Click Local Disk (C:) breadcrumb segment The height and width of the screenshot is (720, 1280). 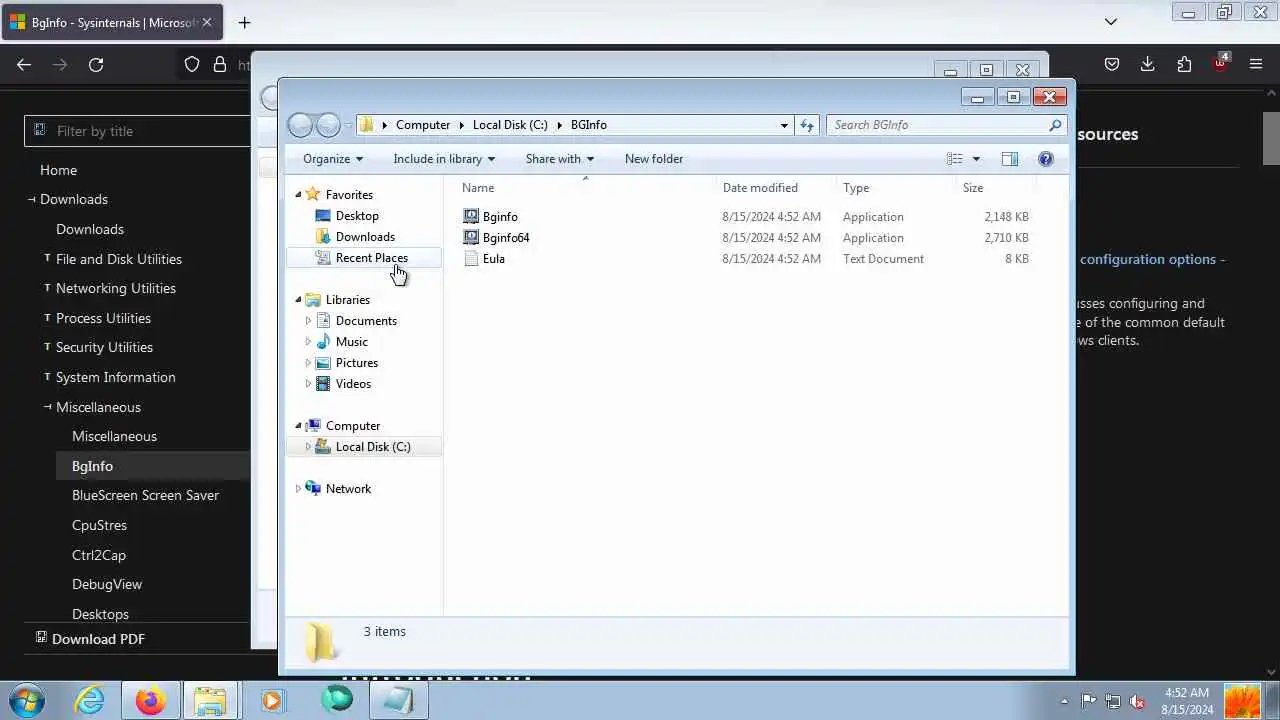click(x=510, y=125)
